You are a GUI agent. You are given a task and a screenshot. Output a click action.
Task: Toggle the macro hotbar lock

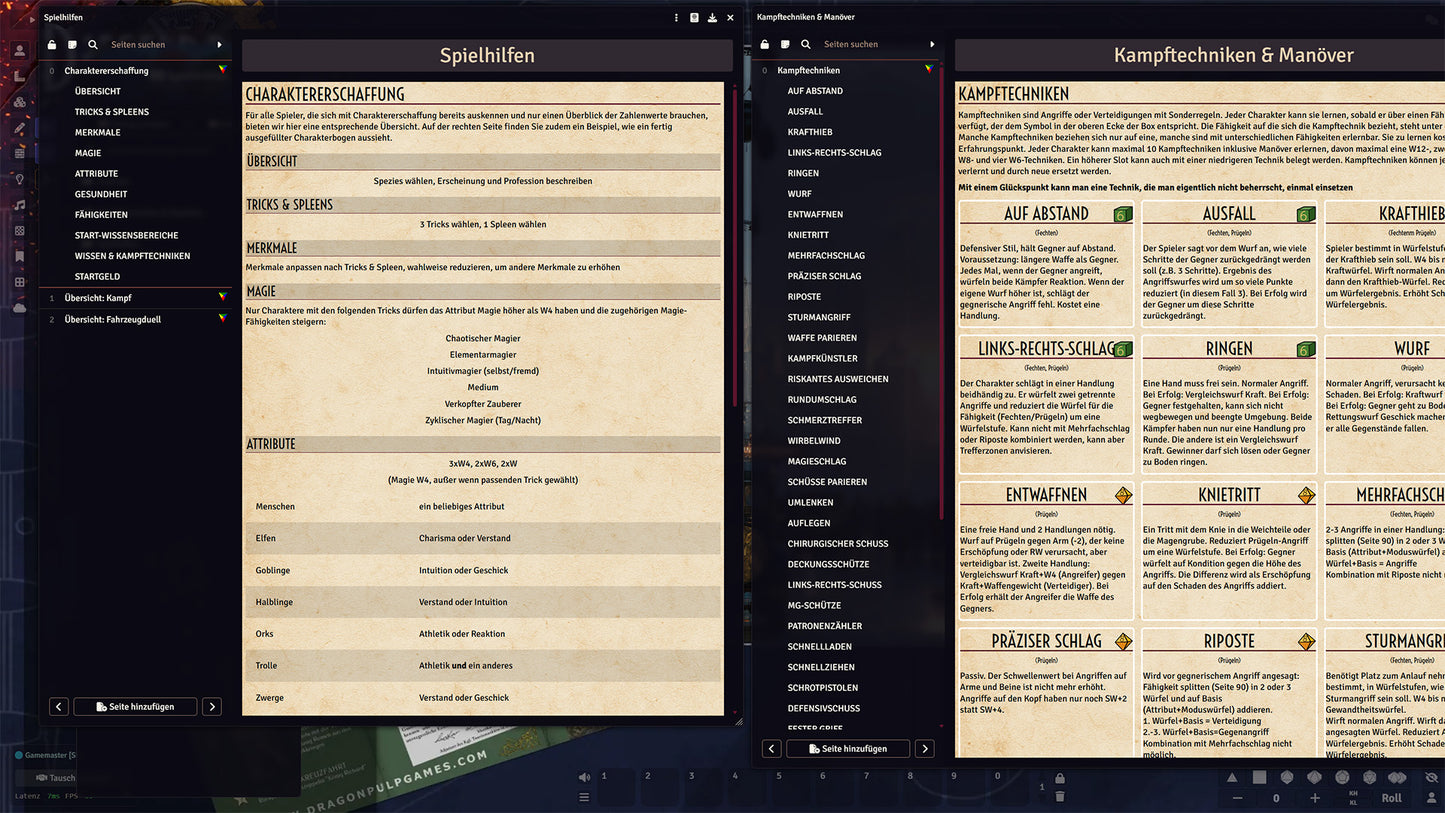coord(1060,778)
